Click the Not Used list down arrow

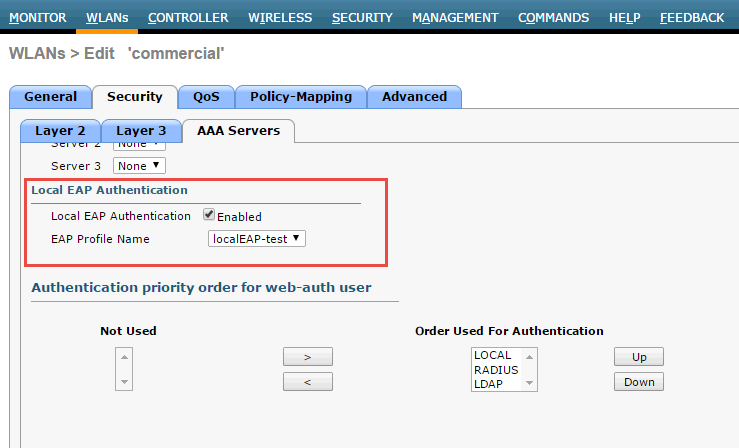point(124,382)
